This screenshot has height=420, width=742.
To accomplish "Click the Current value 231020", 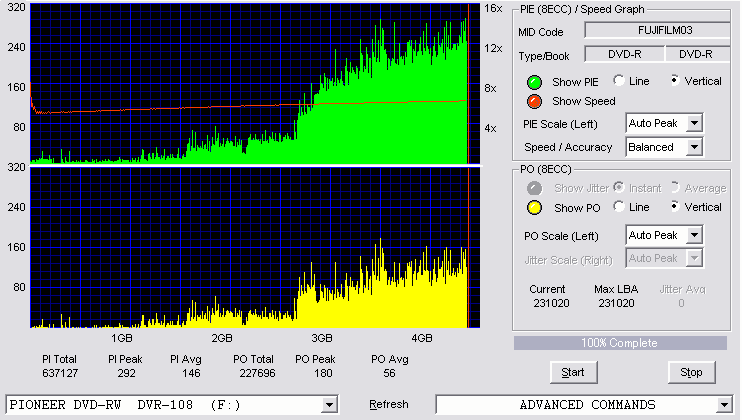I will 551,303.
